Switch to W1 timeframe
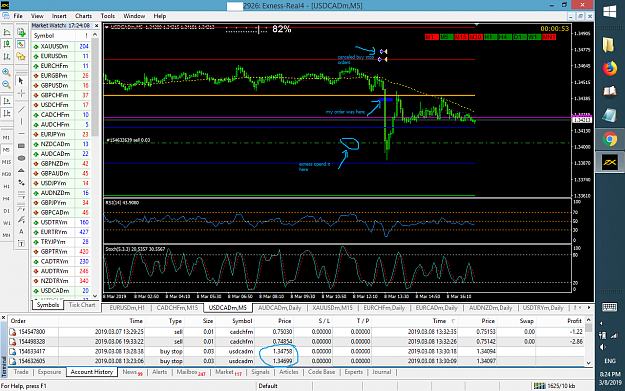Screen dimensions: 625x391 point(6,223)
